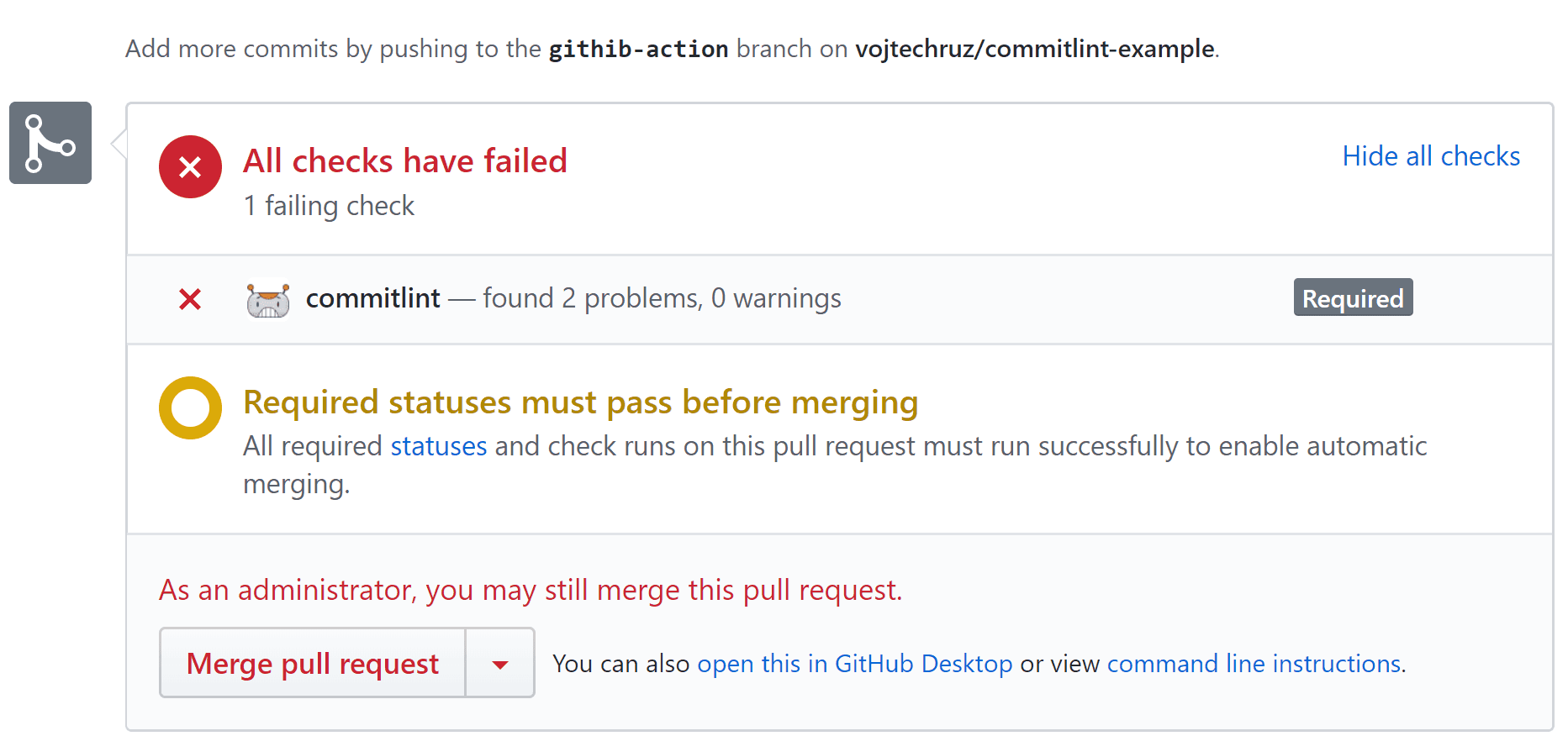Screen dimensions: 1568x736
Task: Click the Required statuses must pass heading
Action: point(580,402)
